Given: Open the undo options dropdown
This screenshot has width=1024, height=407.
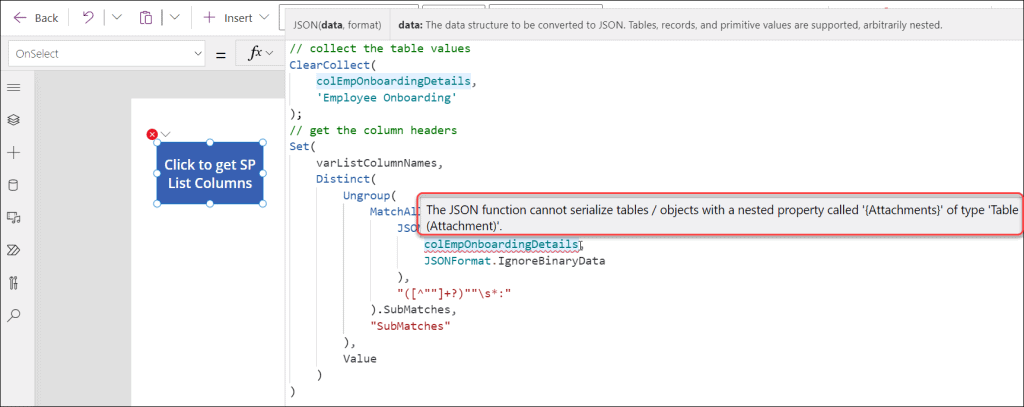Looking at the screenshot, I should coord(117,18).
